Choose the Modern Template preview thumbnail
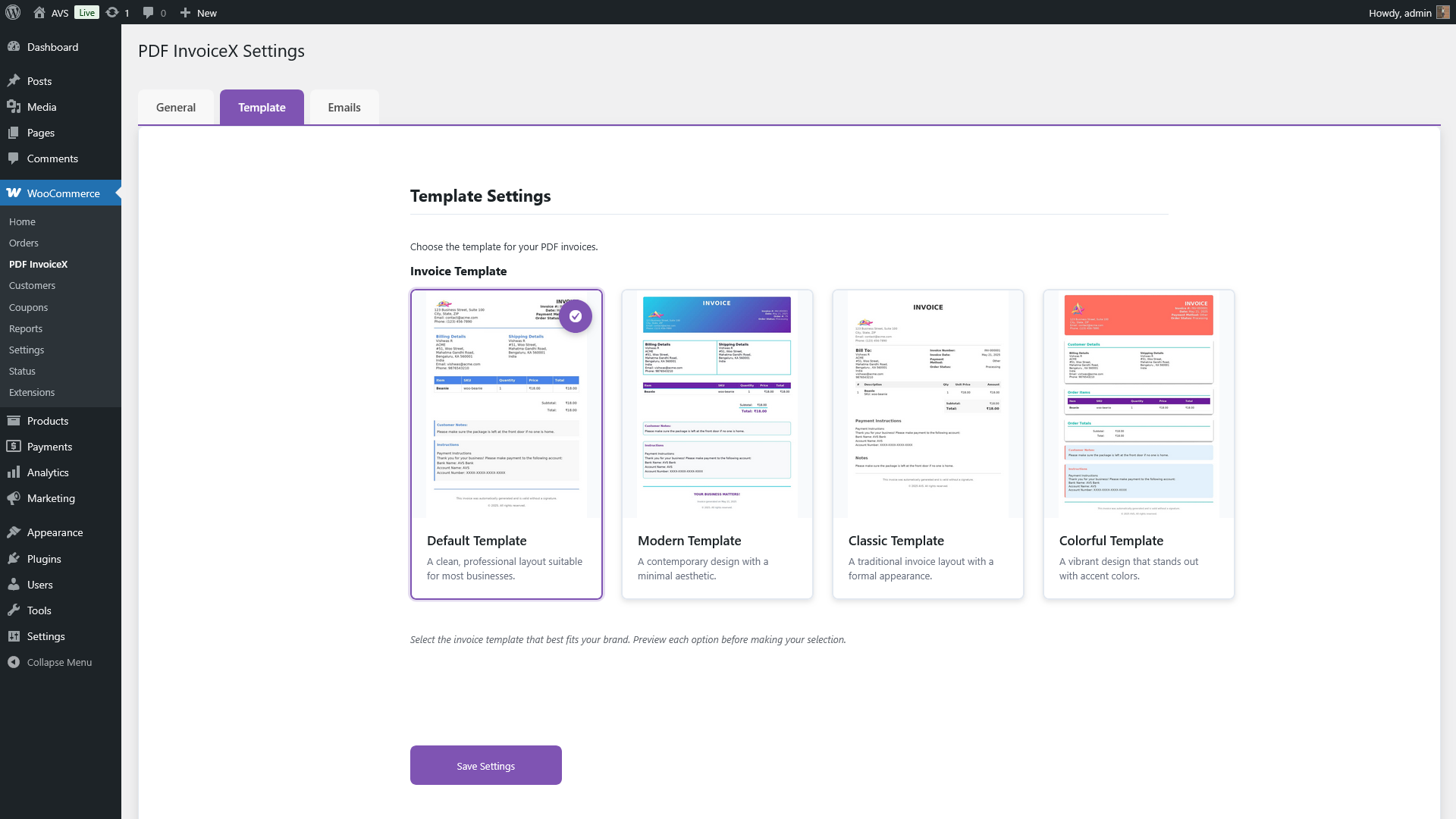The width and height of the screenshot is (1456, 819). click(717, 404)
